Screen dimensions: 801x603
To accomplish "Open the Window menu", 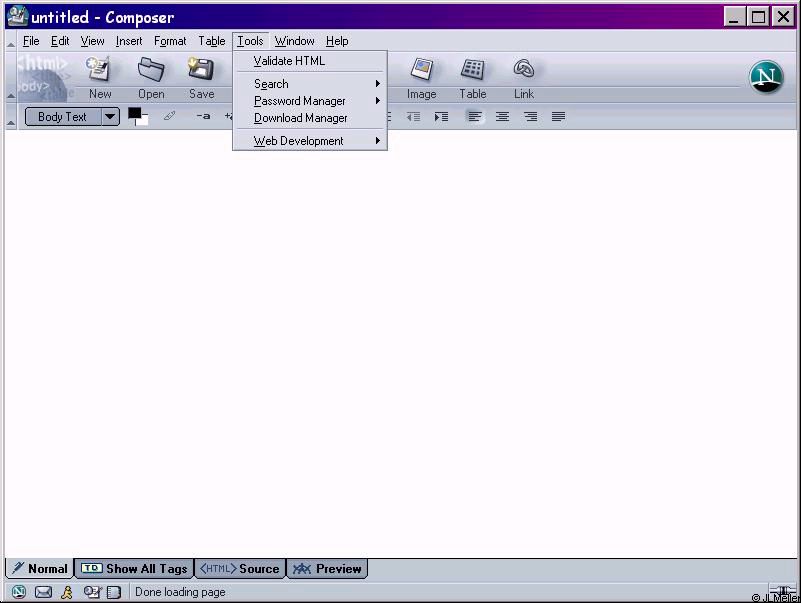I will [294, 41].
